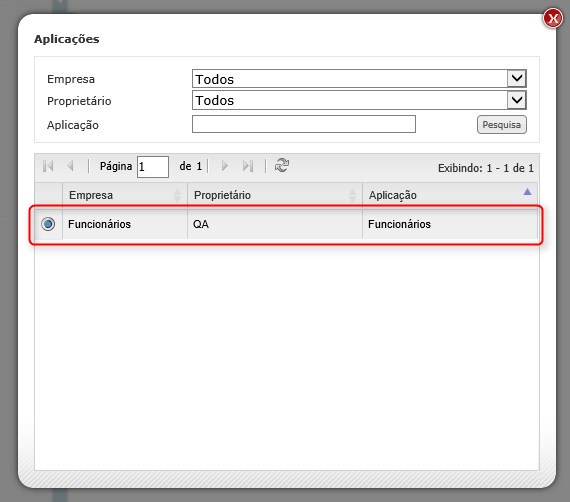Click the 'Exibindo: 1 - 1 de 1' text
Screen dimensions: 570x502
tap(486, 168)
